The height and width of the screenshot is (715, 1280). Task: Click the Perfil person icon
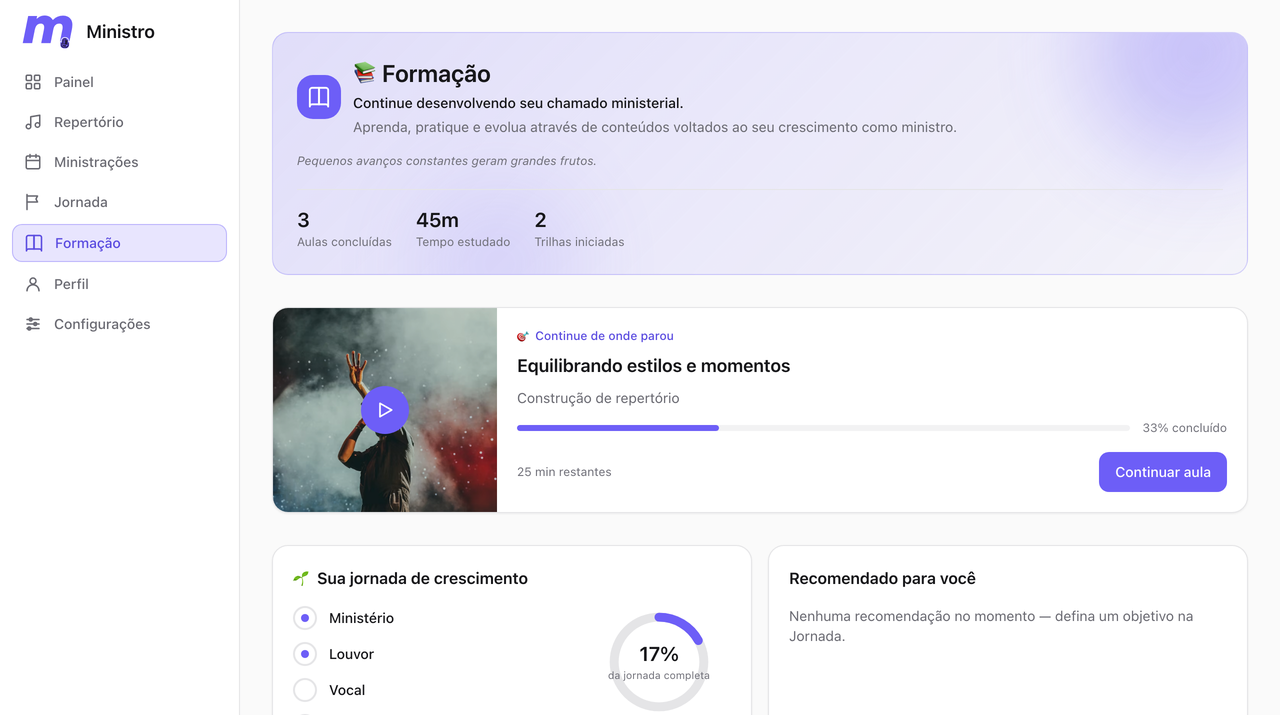(x=33, y=284)
